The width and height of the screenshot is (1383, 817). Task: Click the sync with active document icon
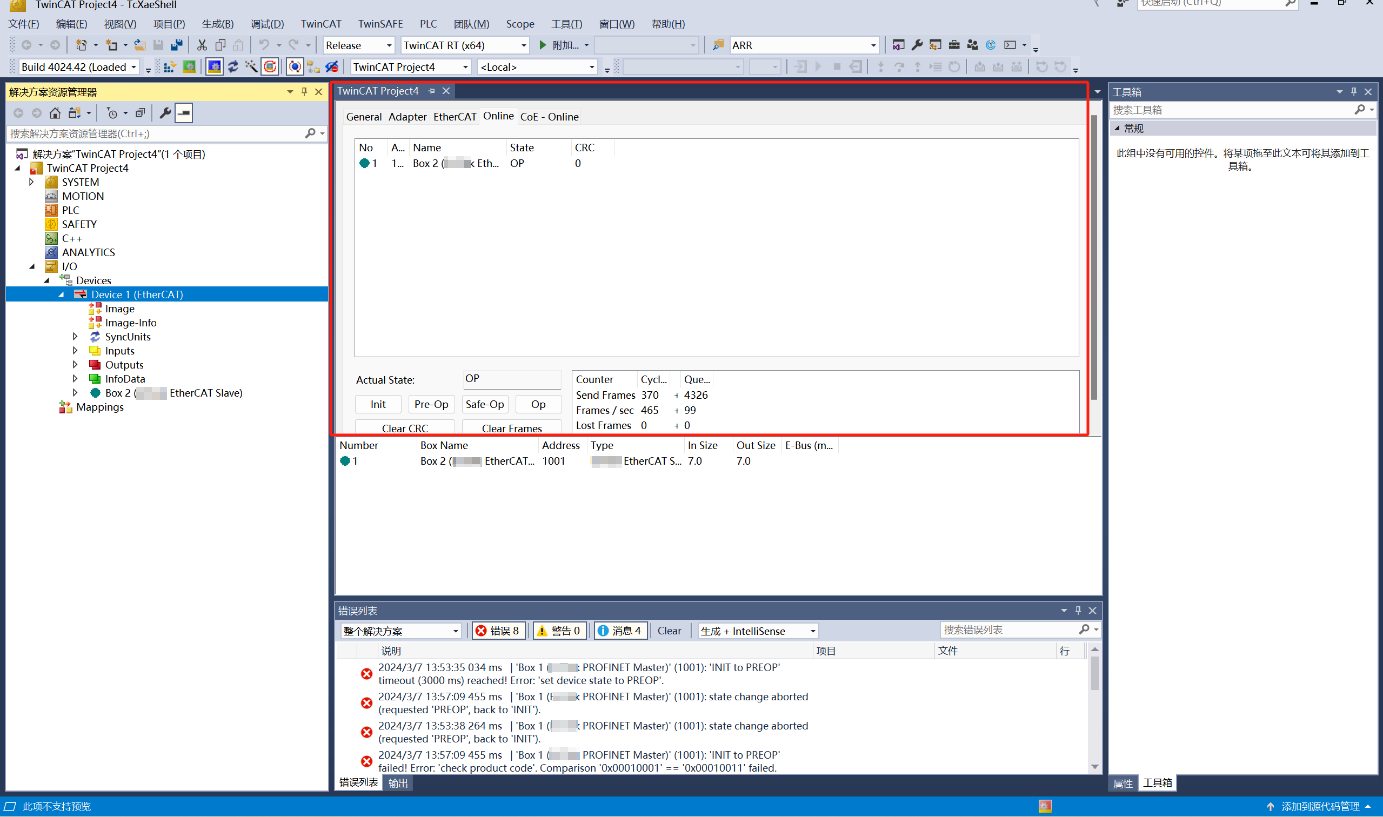74,113
